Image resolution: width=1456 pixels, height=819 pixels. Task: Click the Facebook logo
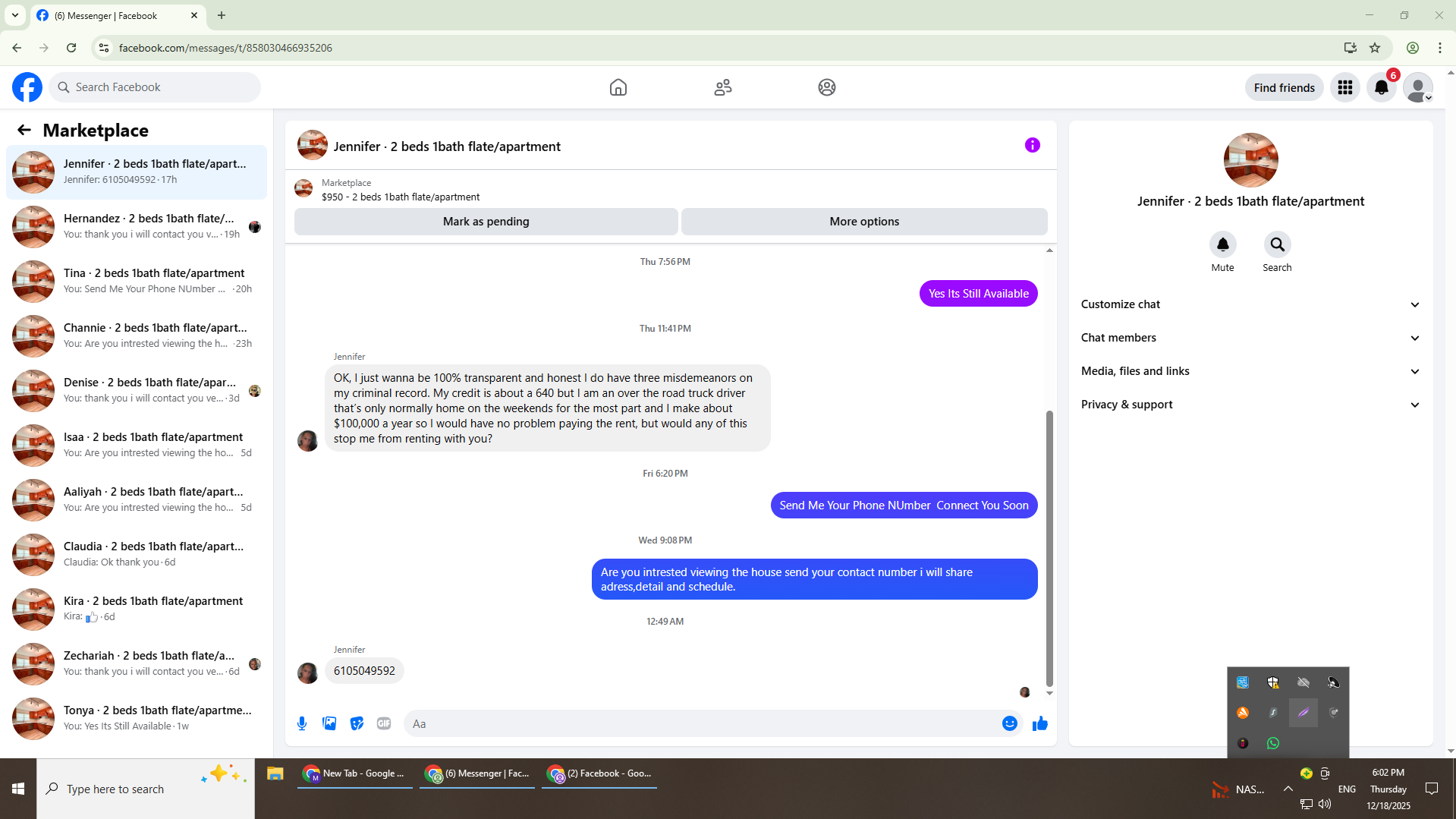point(27,87)
